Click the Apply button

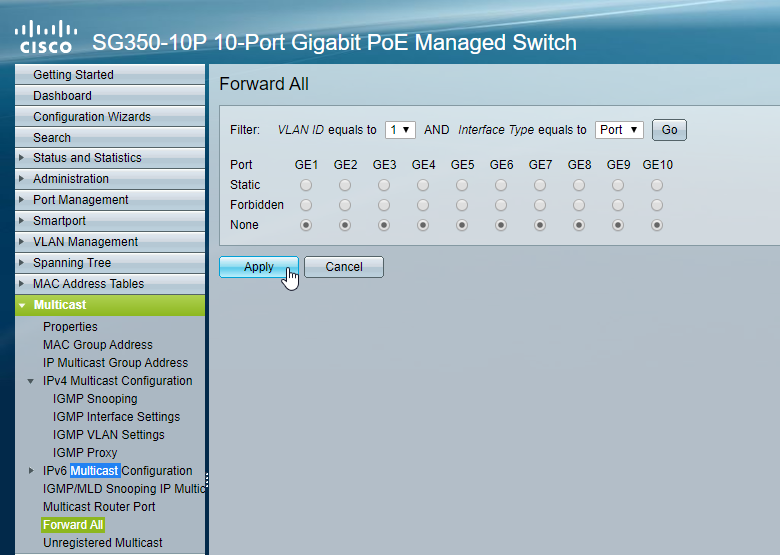tap(259, 267)
